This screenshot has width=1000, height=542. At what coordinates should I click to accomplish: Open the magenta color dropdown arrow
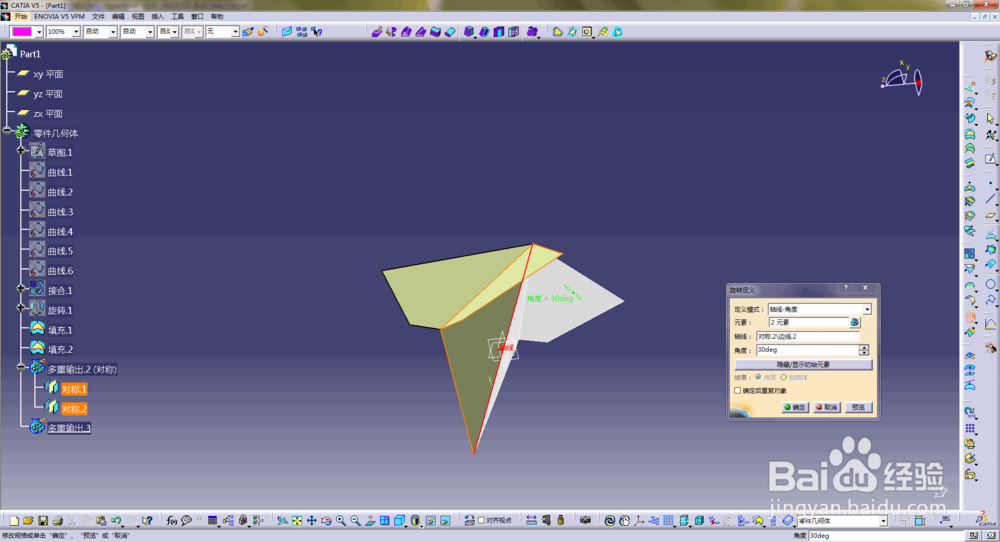(39, 32)
